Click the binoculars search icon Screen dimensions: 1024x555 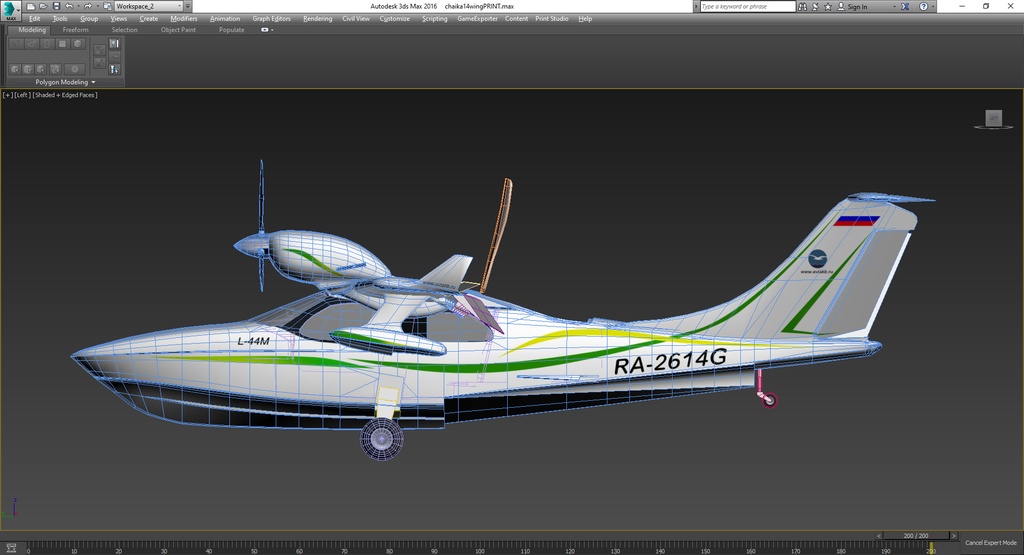click(803, 7)
